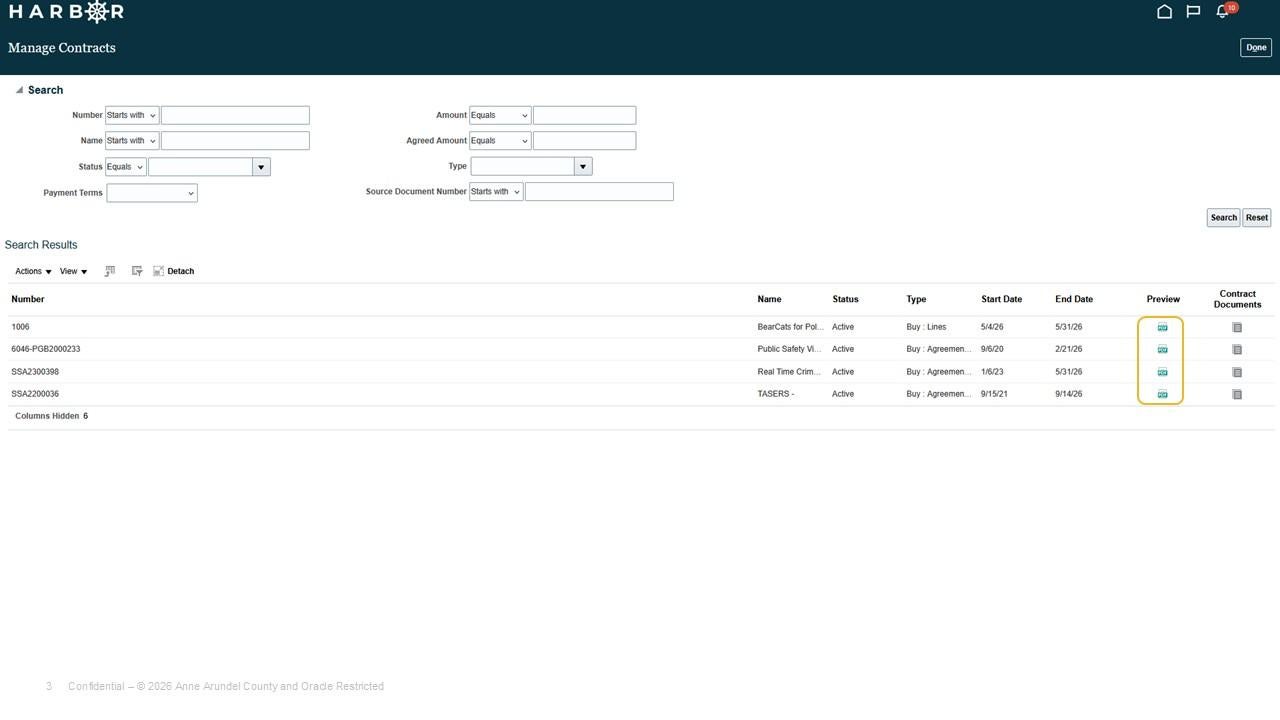This screenshot has width=1280, height=720.
Task: Focus the Type value field
Action: (522, 166)
